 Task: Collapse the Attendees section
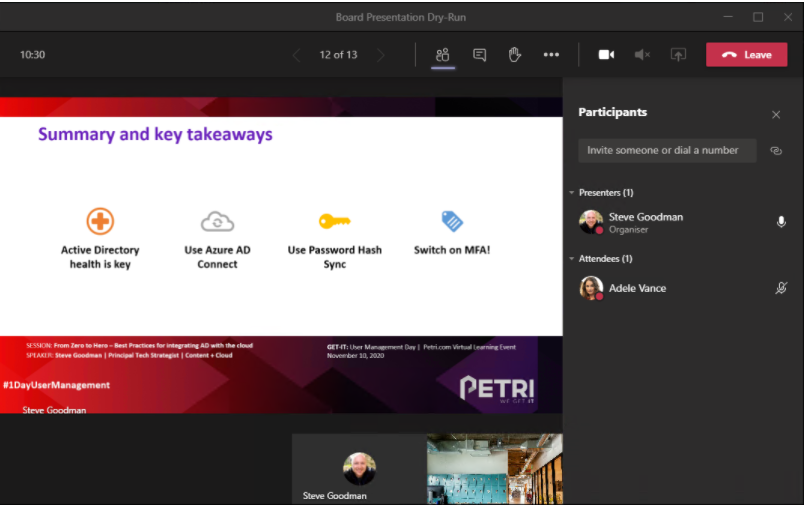pyautogui.click(x=572, y=259)
